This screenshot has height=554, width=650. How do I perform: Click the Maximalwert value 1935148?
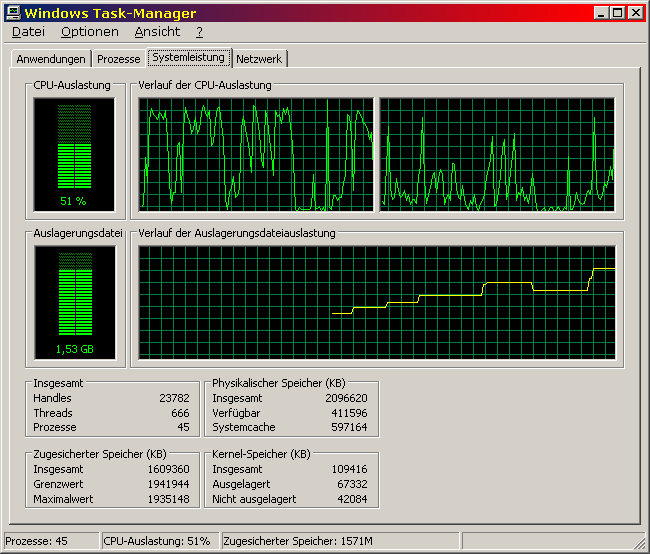(x=169, y=499)
